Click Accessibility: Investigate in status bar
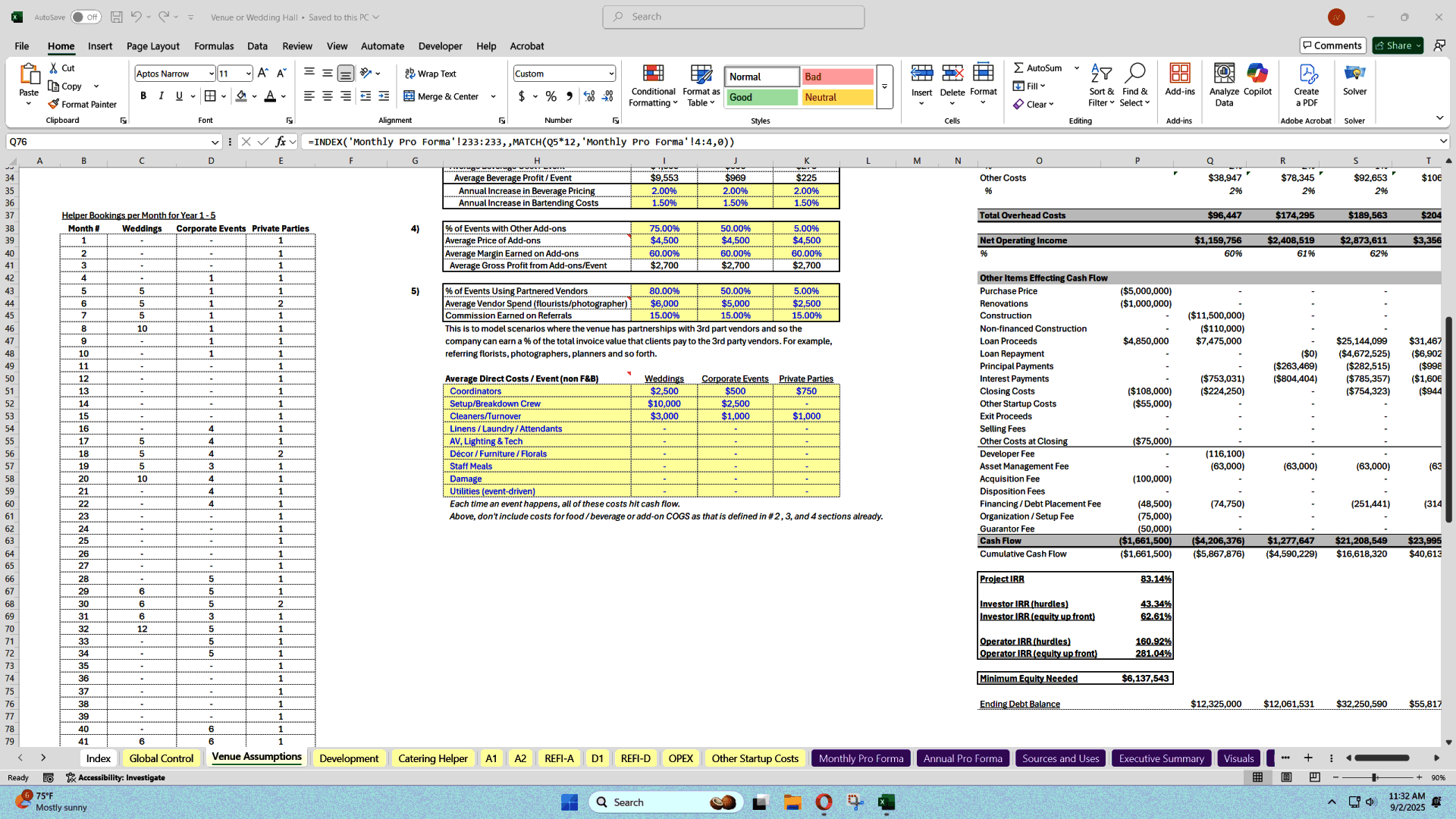The width and height of the screenshot is (1456, 819). click(115, 777)
